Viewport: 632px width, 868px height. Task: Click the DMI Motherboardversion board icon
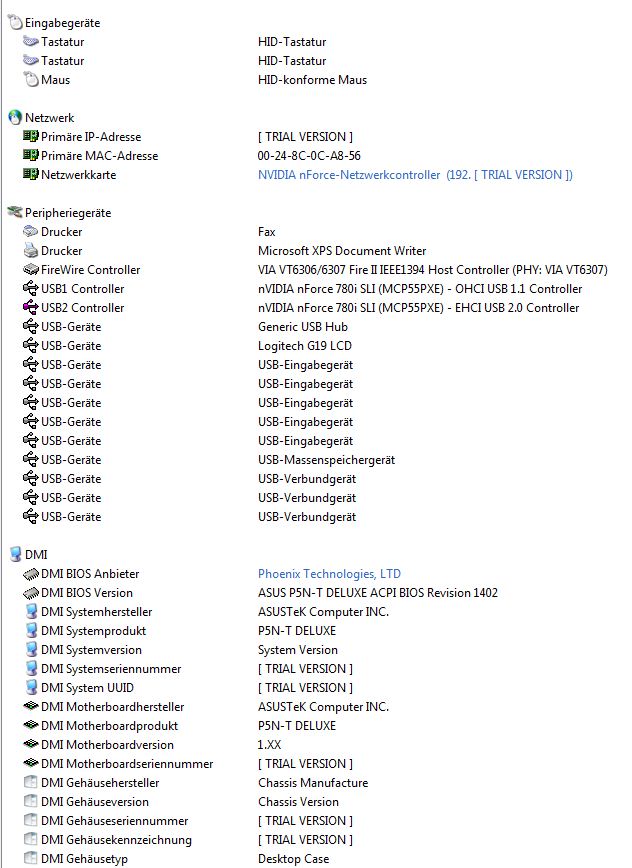coord(30,745)
